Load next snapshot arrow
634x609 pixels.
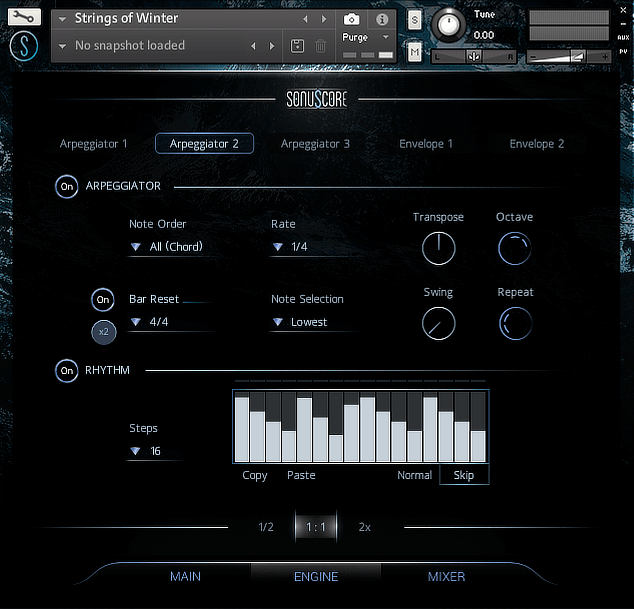(x=272, y=46)
